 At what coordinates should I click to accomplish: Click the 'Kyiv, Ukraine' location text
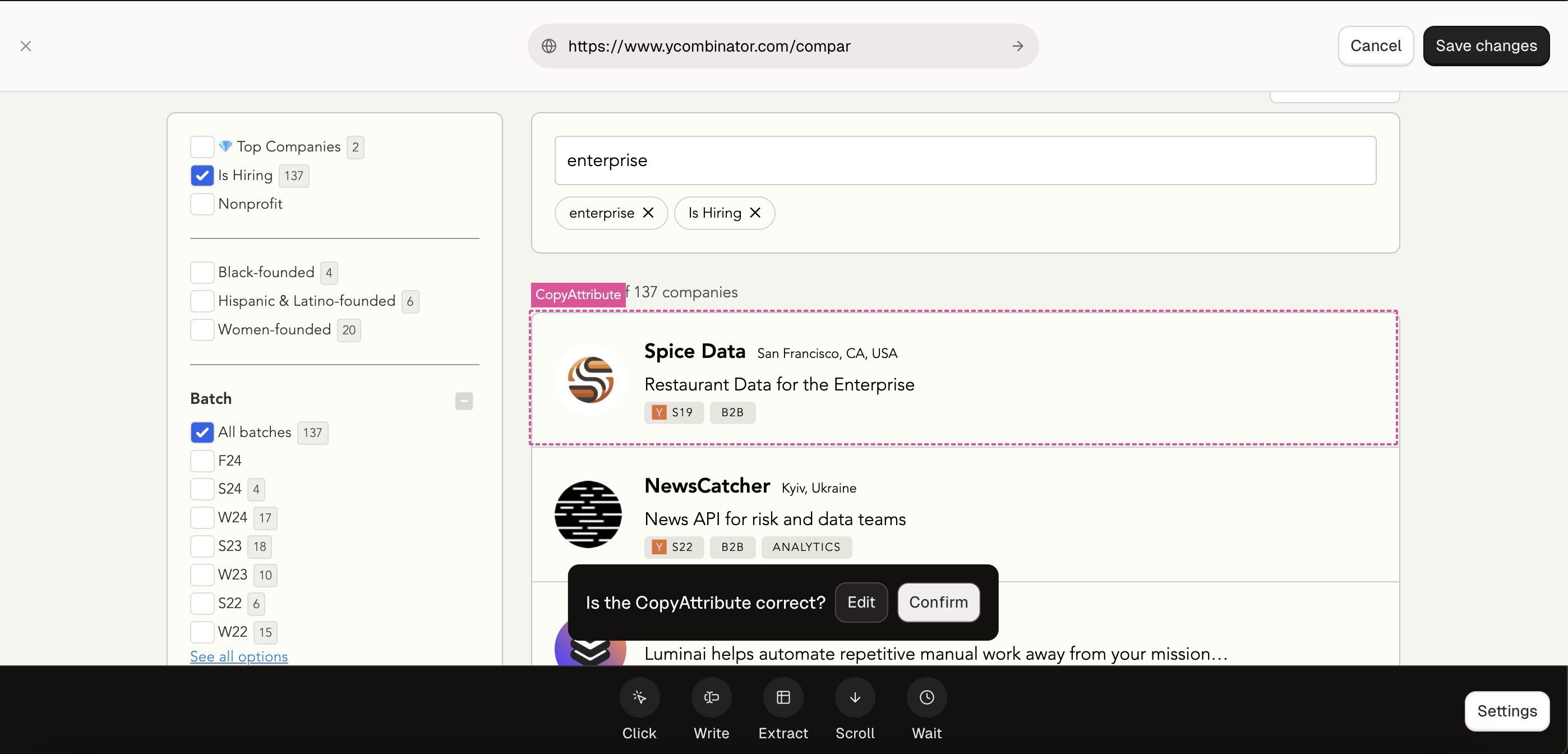click(x=819, y=488)
